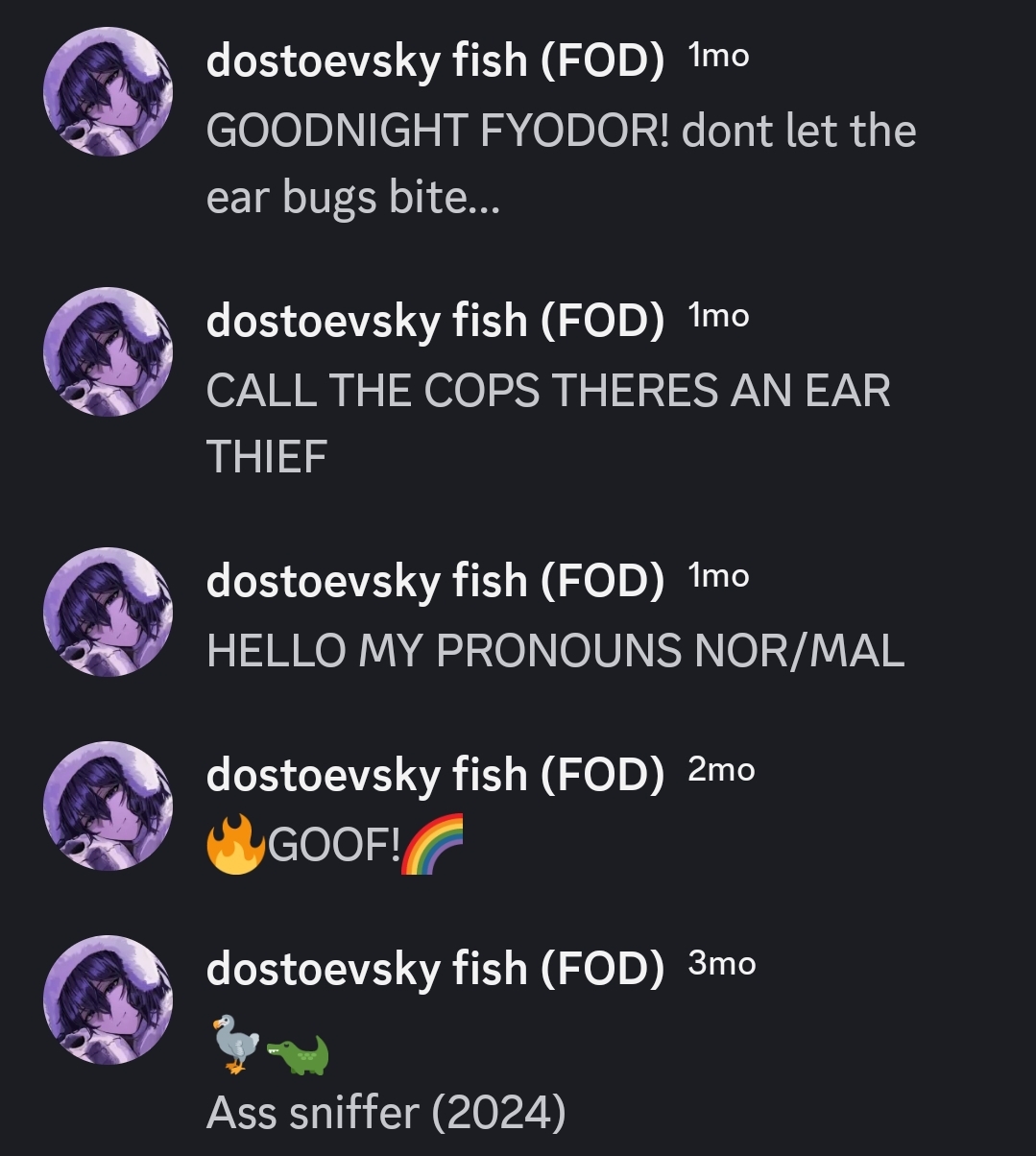1036x1156 pixels.
Task: Select the HELLO MY PRONOUNS NOR/MAL text
Action: point(556,651)
